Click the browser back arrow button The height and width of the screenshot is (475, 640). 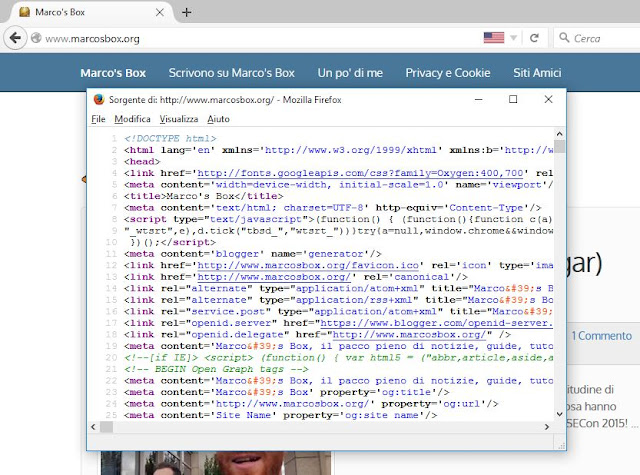tap(15, 38)
